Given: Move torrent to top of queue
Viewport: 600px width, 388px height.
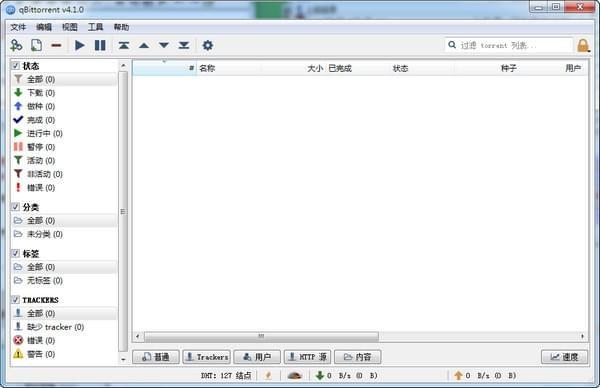Looking at the screenshot, I should point(123,46).
